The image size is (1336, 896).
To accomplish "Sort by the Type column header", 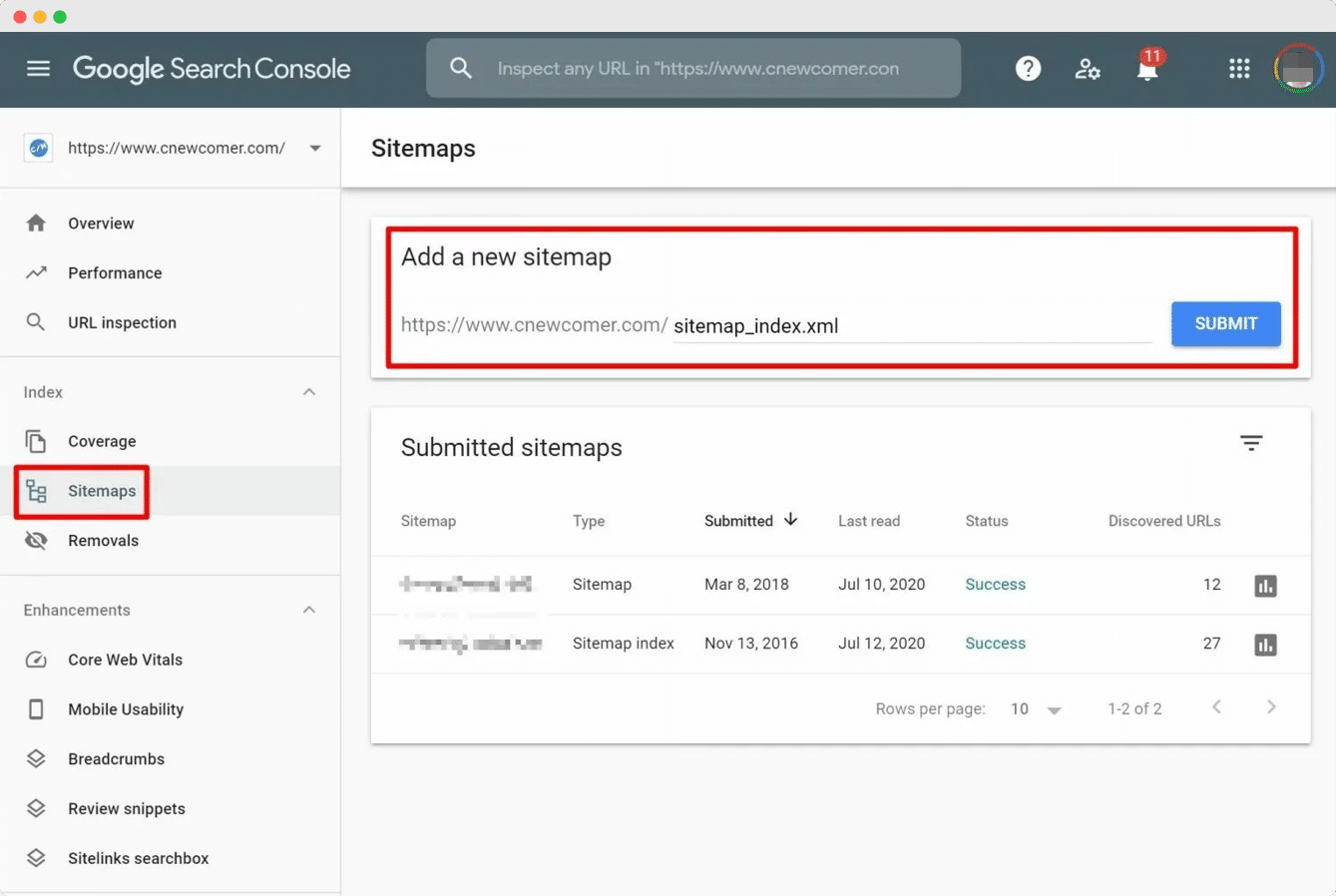I will (x=589, y=521).
